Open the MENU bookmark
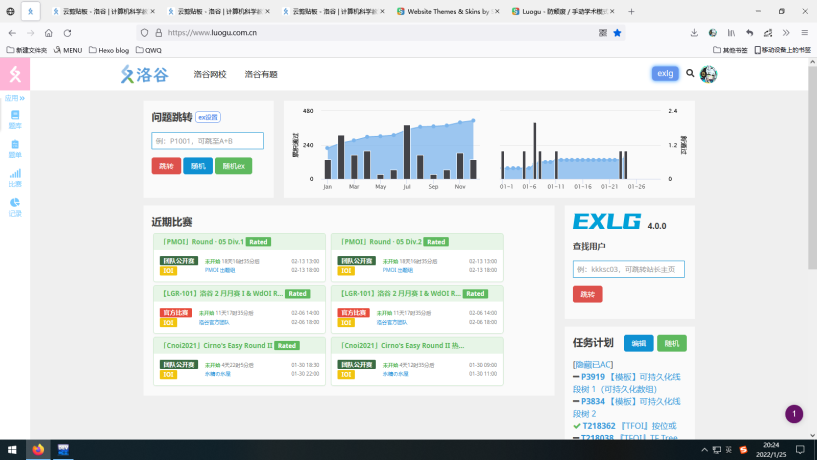817x460 pixels. pos(68,50)
